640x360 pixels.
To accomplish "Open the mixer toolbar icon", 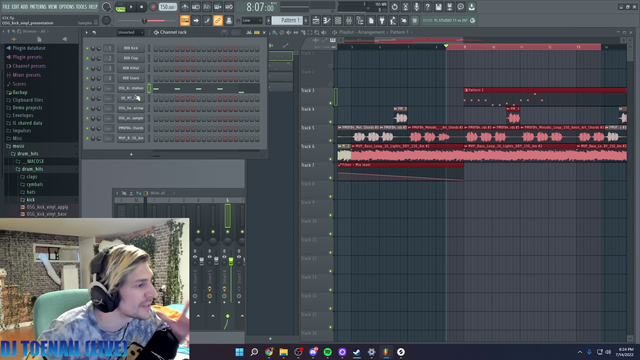I will point(349,20).
